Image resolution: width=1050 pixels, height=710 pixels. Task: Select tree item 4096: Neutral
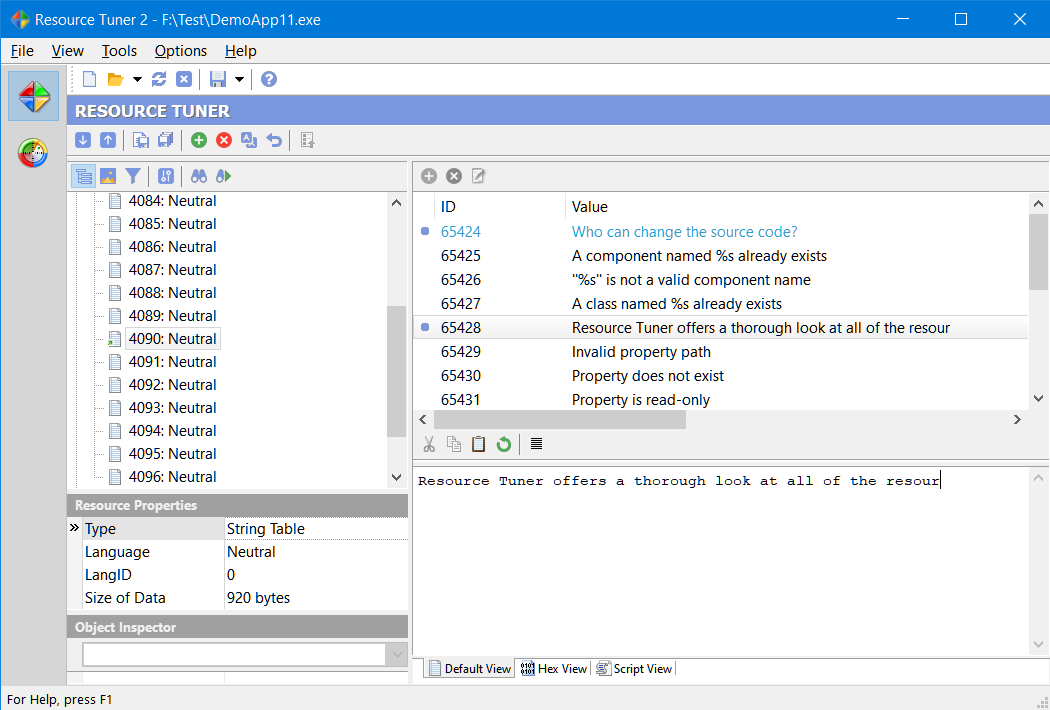pos(172,477)
